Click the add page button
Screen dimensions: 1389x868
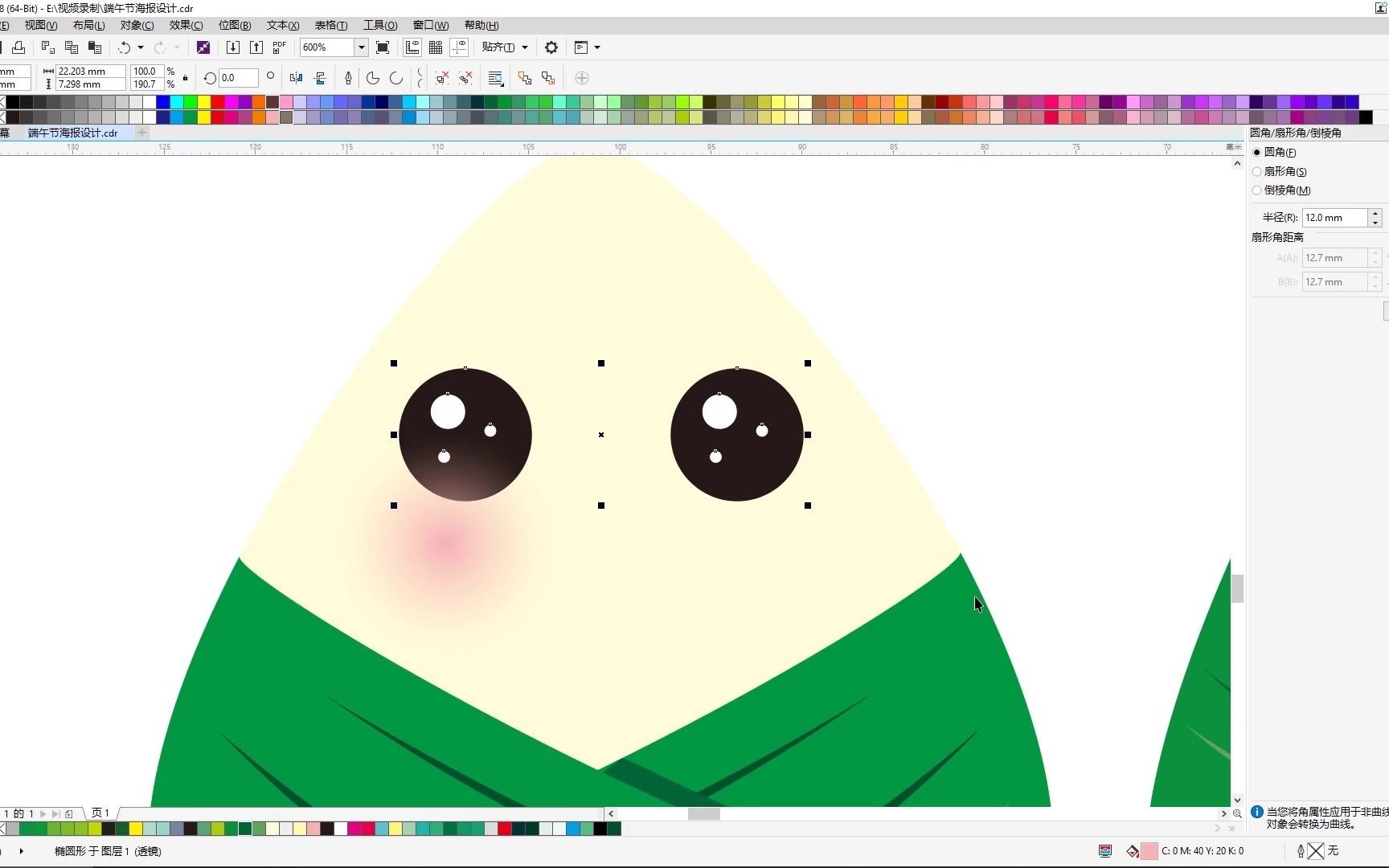click(x=69, y=813)
